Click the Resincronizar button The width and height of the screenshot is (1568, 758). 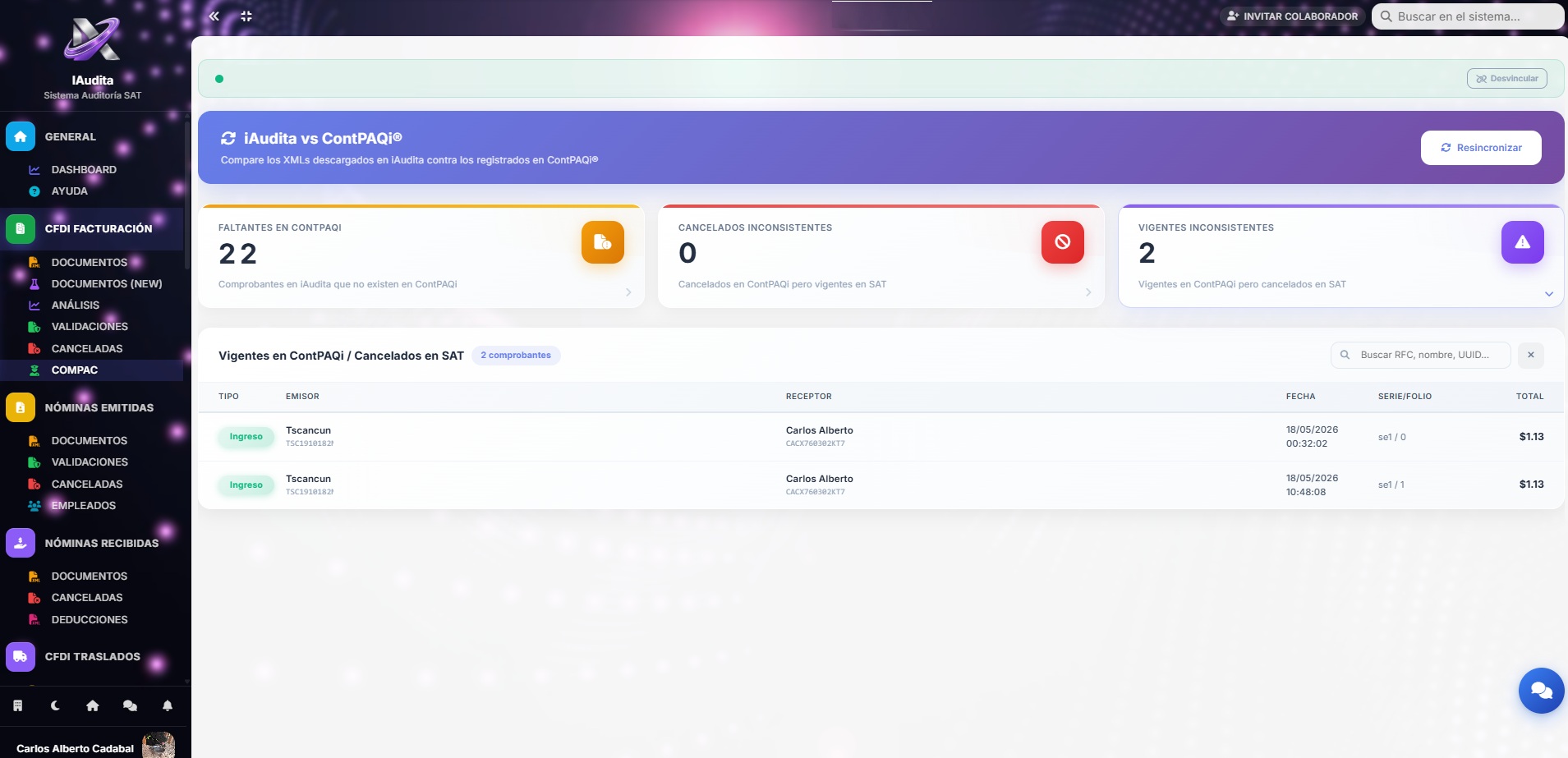(1481, 148)
